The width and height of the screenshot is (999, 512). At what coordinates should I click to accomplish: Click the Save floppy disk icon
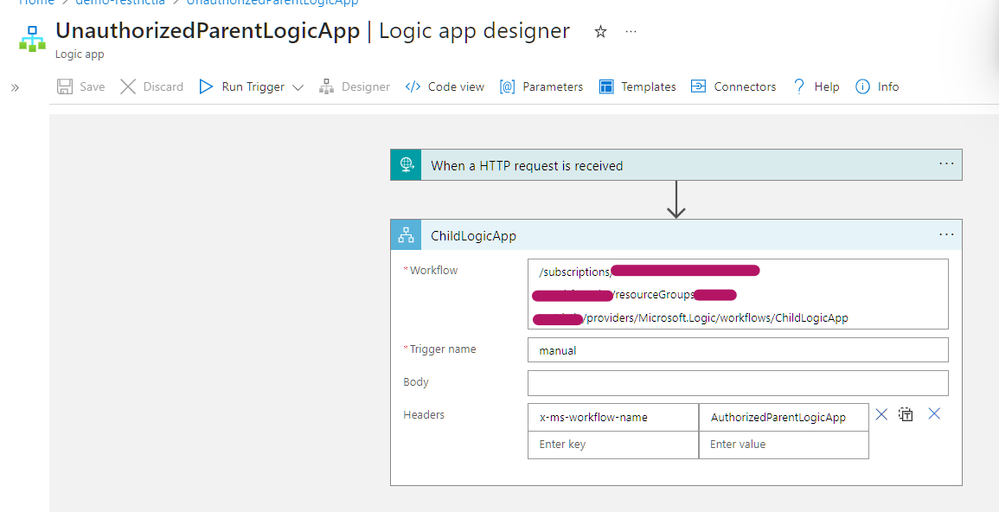click(64, 87)
